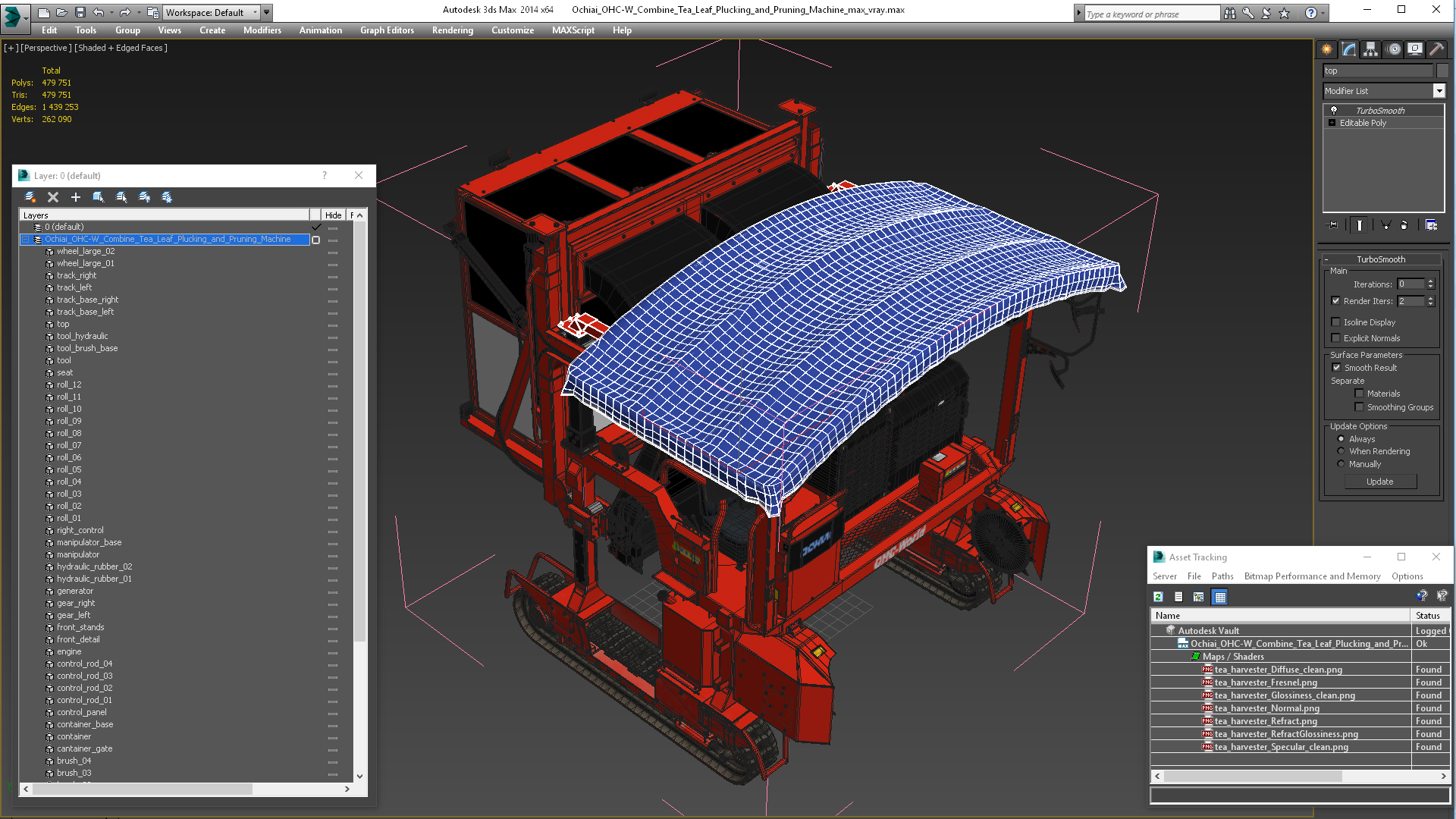Collapse the TurboSmooth rollout
This screenshot has height=819, width=1456.
pyautogui.click(x=1381, y=259)
